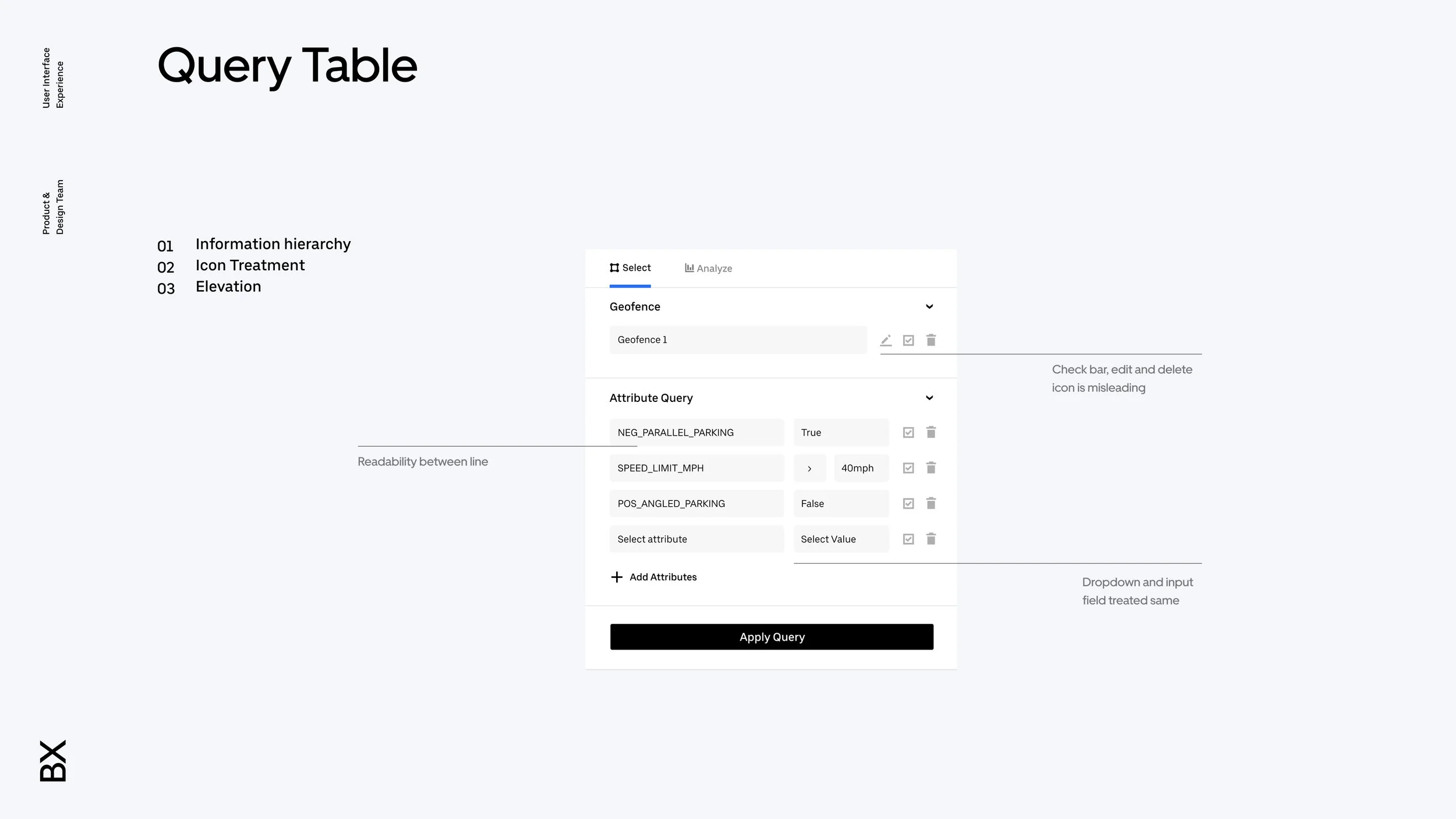Image resolution: width=1456 pixels, height=819 pixels.
Task: Delete the NEG_PARALLEL_PARKING attribute row
Action: (931, 432)
